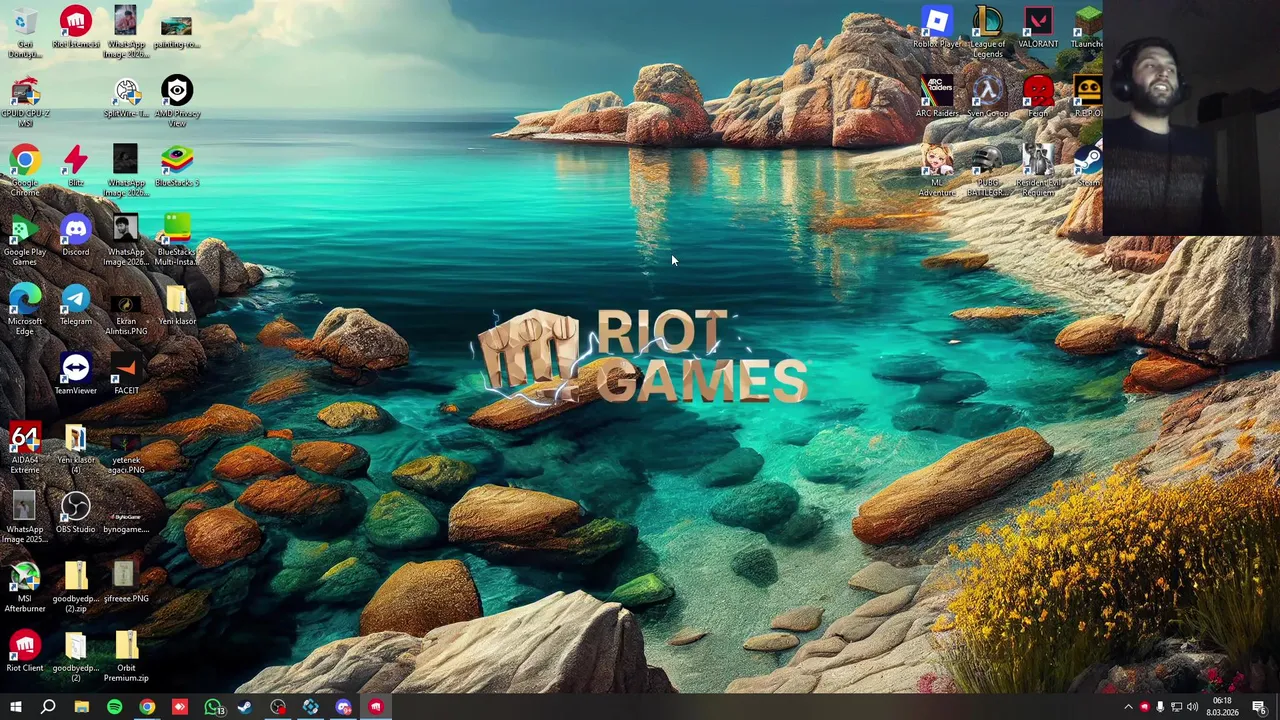Open the TLauncher Minecraft shortcut
The height and width of the screenshot is (720, 1280).
point(1087,28)
